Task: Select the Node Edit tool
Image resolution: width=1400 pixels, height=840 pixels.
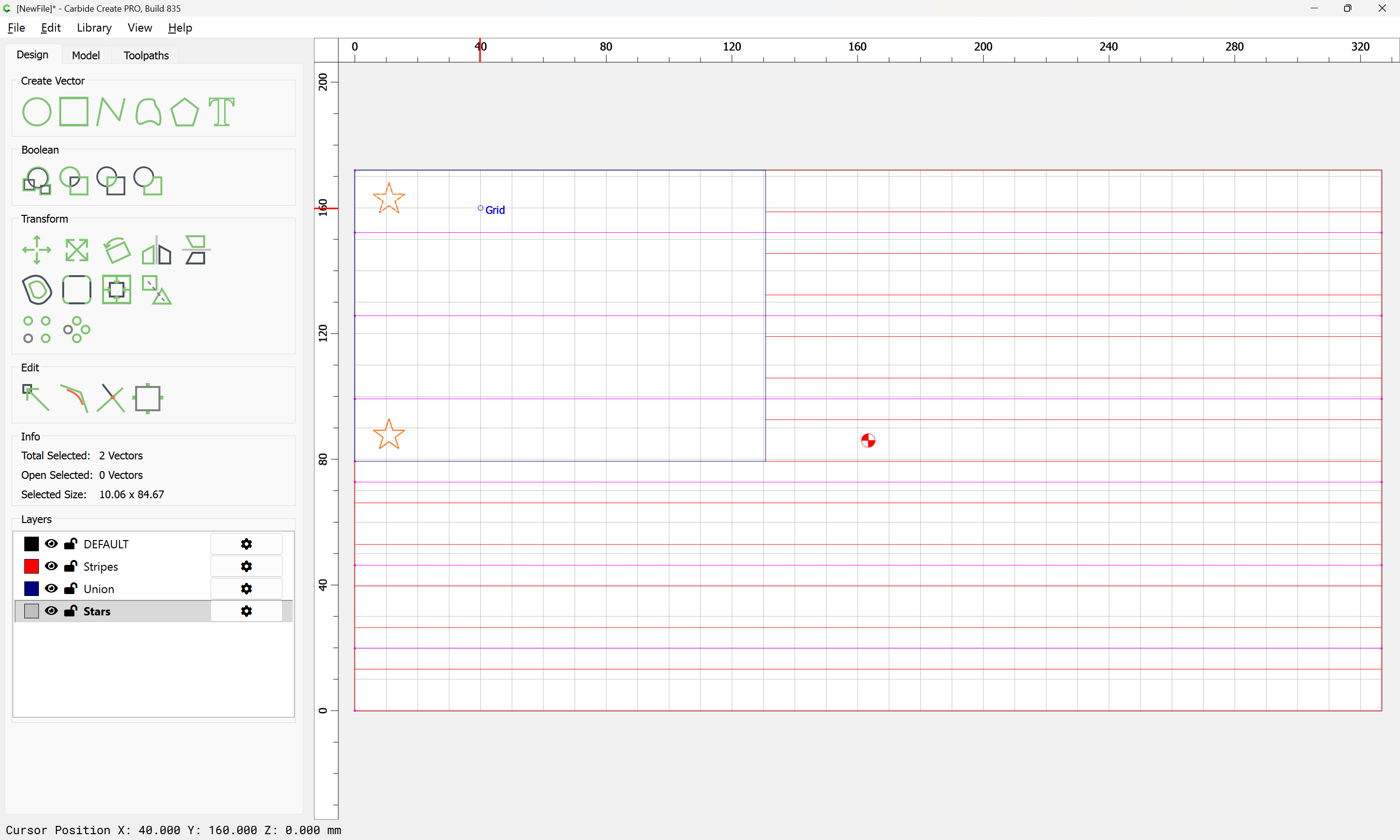Action: pyautogui.click(x=36, y=398)
